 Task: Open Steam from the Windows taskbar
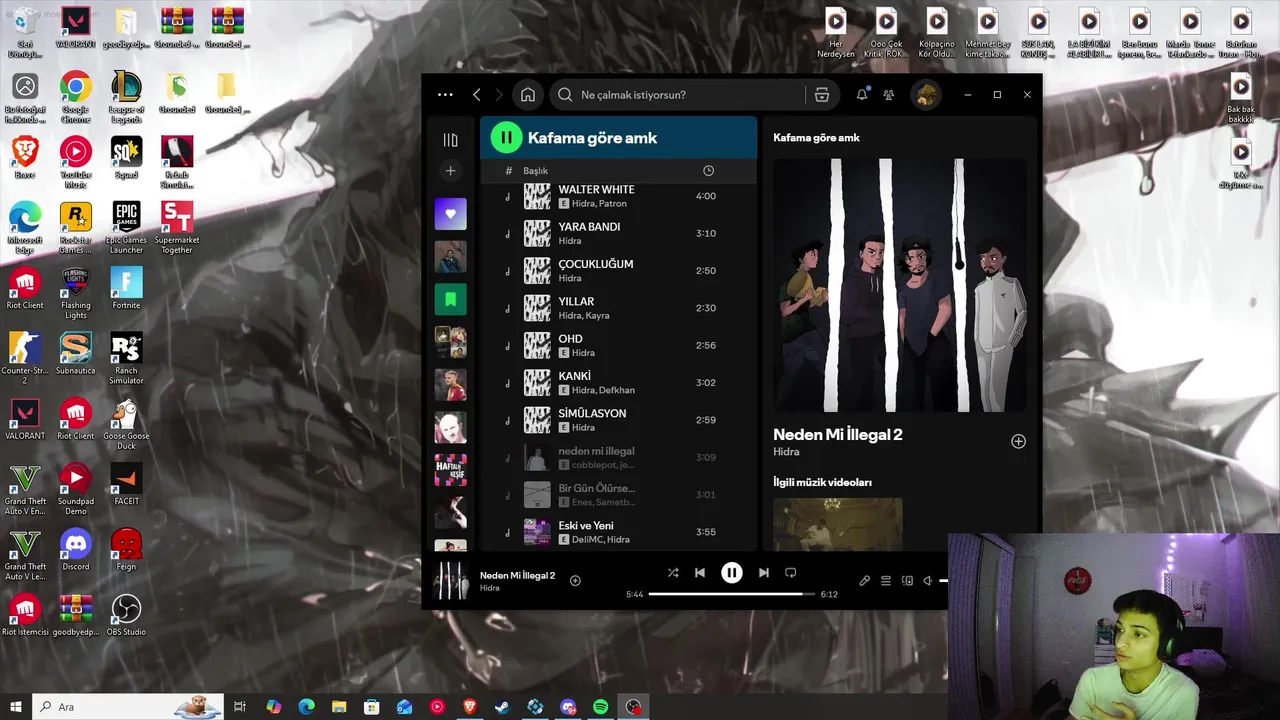pyautogui.click(x=502, y=707)
